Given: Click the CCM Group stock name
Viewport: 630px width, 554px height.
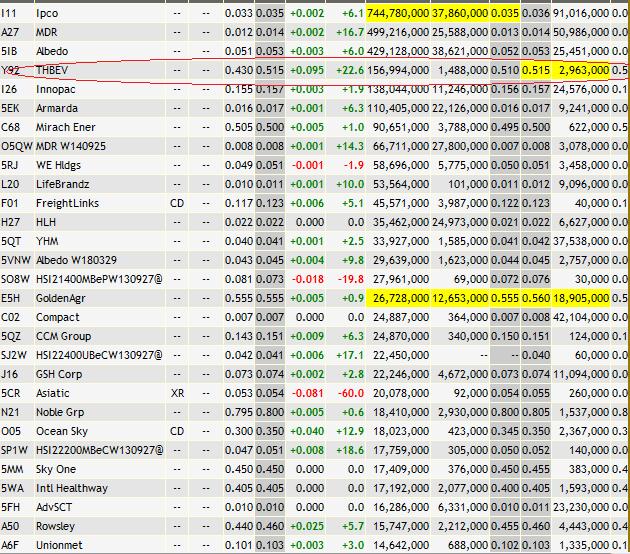Looking at the screenshot, I should tap(63, 336).
